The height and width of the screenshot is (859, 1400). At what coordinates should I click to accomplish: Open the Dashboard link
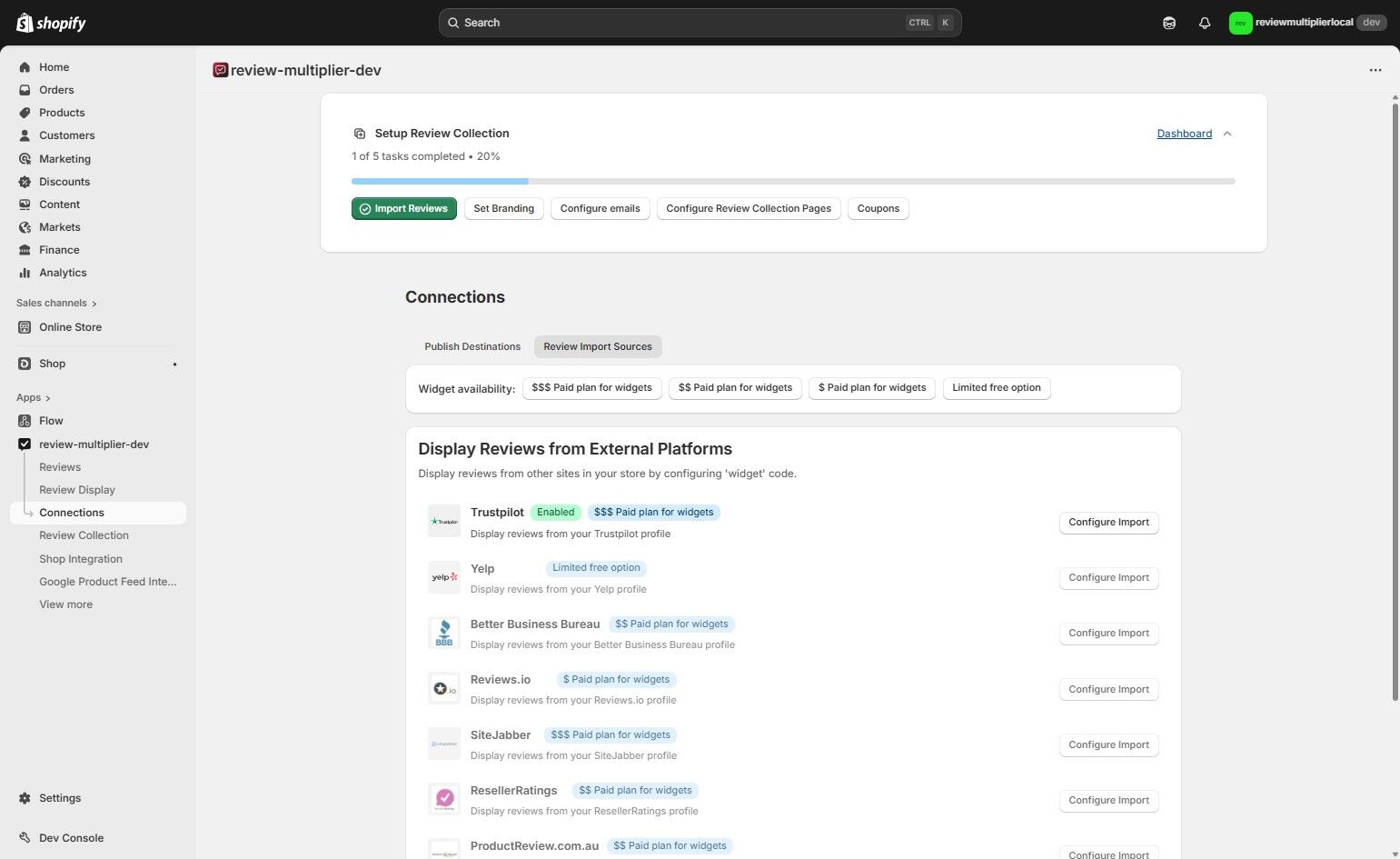tap(1185, 134)
